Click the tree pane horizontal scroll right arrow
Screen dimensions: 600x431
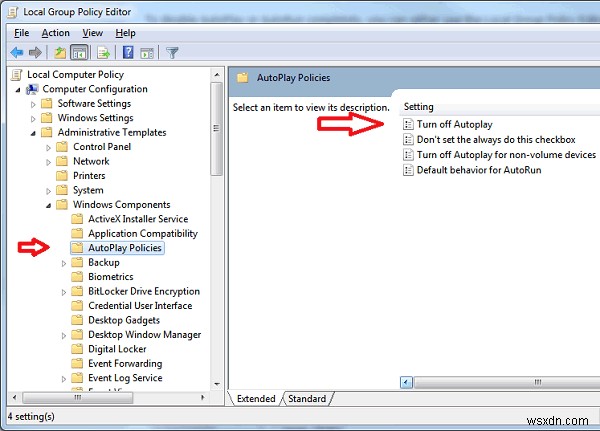point(202,398)
